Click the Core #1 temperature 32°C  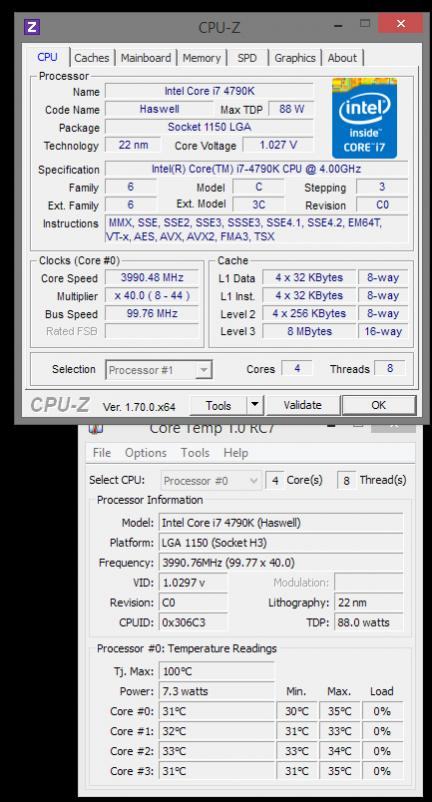click(217, 731)
